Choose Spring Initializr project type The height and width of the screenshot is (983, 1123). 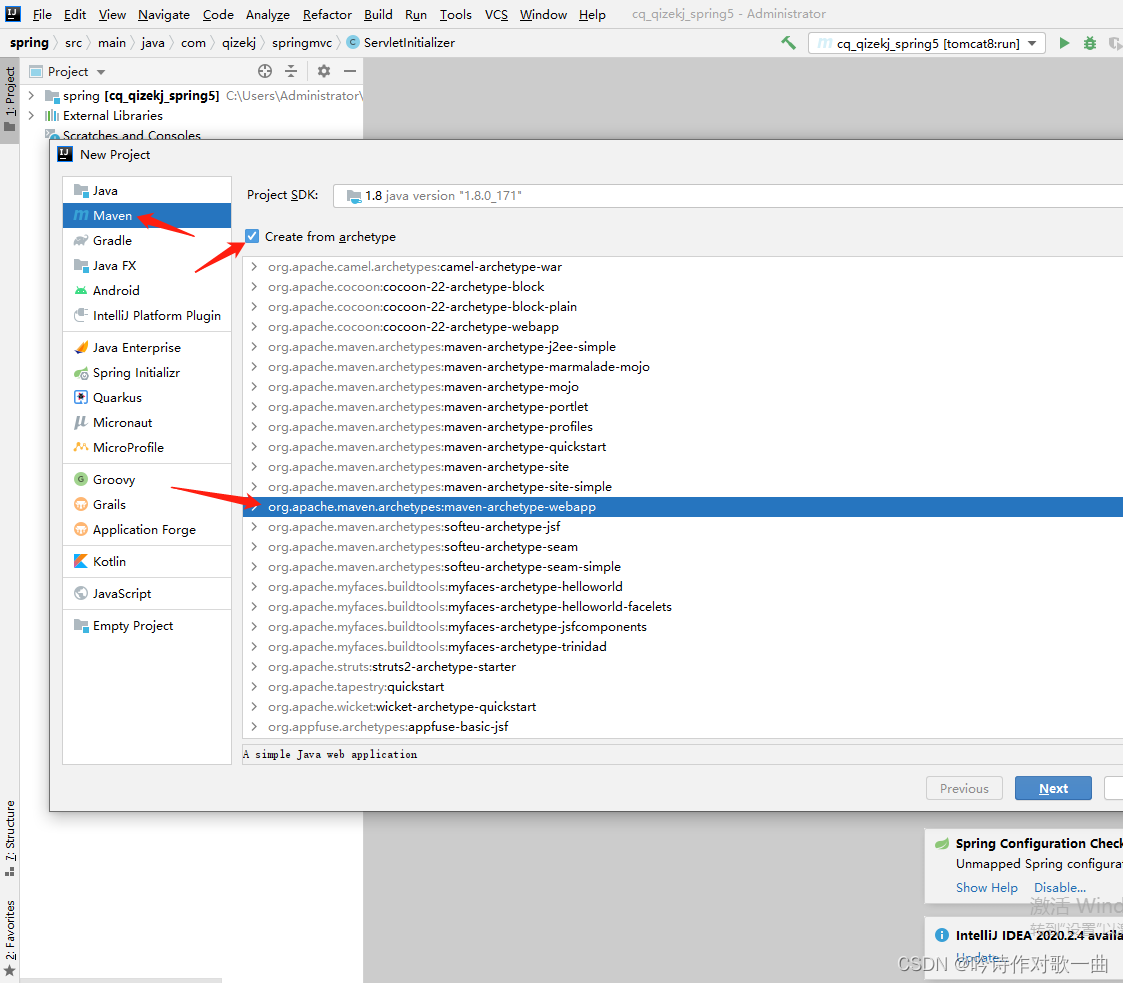147,373
